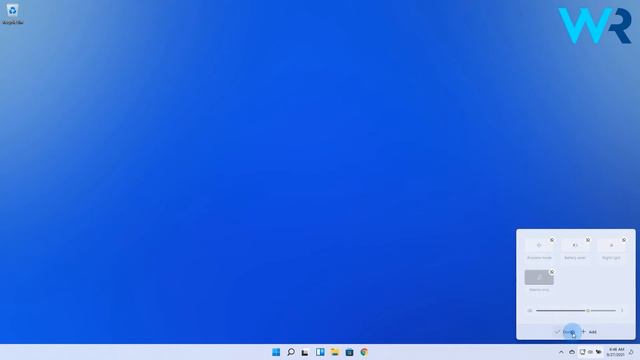Open the clock and date flyout
Viewport: 640px width, 360px height.
(616, 352)
